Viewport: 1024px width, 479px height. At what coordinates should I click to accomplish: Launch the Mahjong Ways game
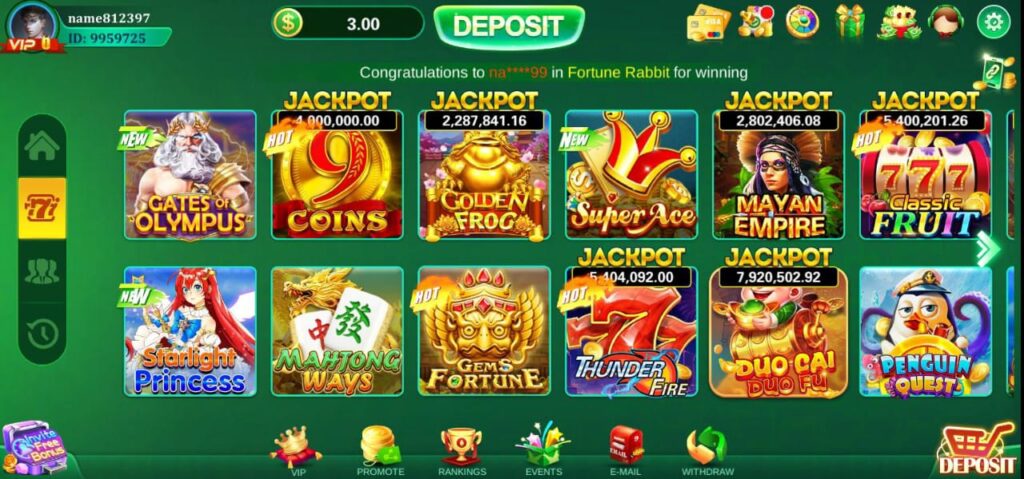pos(337,331)
